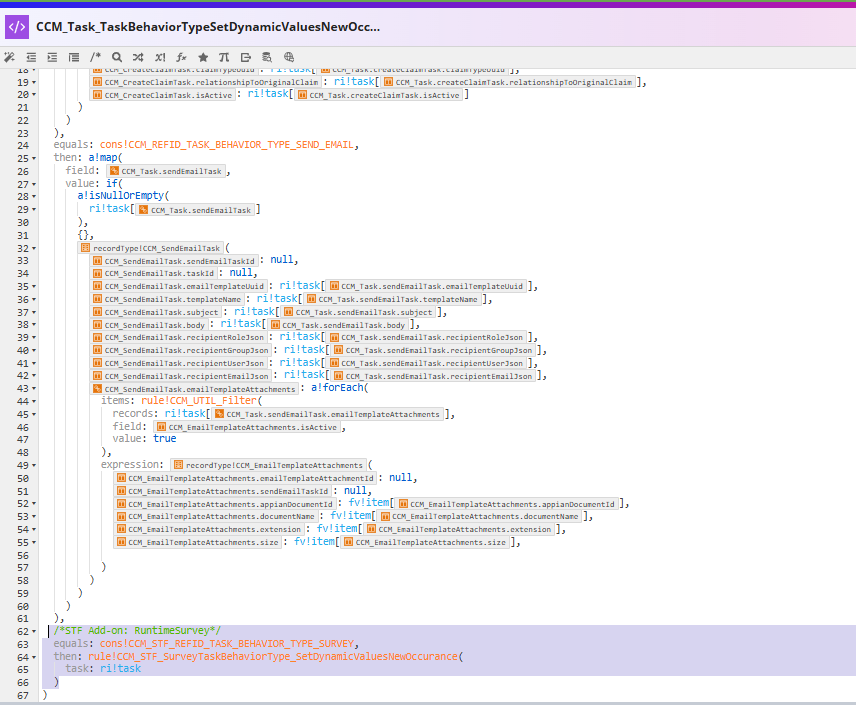Click cons!CCM_REFID_TASK_BEHAVIOR_TYPE_SEND_EMAIL constant

coord(227,145)
